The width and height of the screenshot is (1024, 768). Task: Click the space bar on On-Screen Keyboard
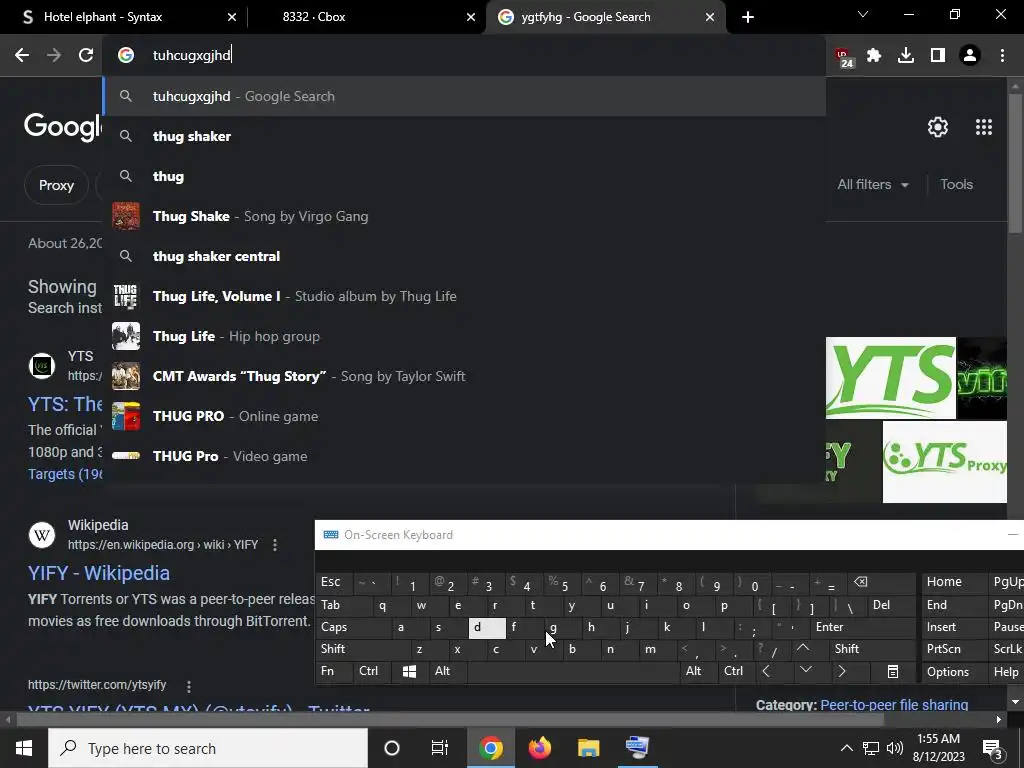pyautogui.click(x=573, y=671)
